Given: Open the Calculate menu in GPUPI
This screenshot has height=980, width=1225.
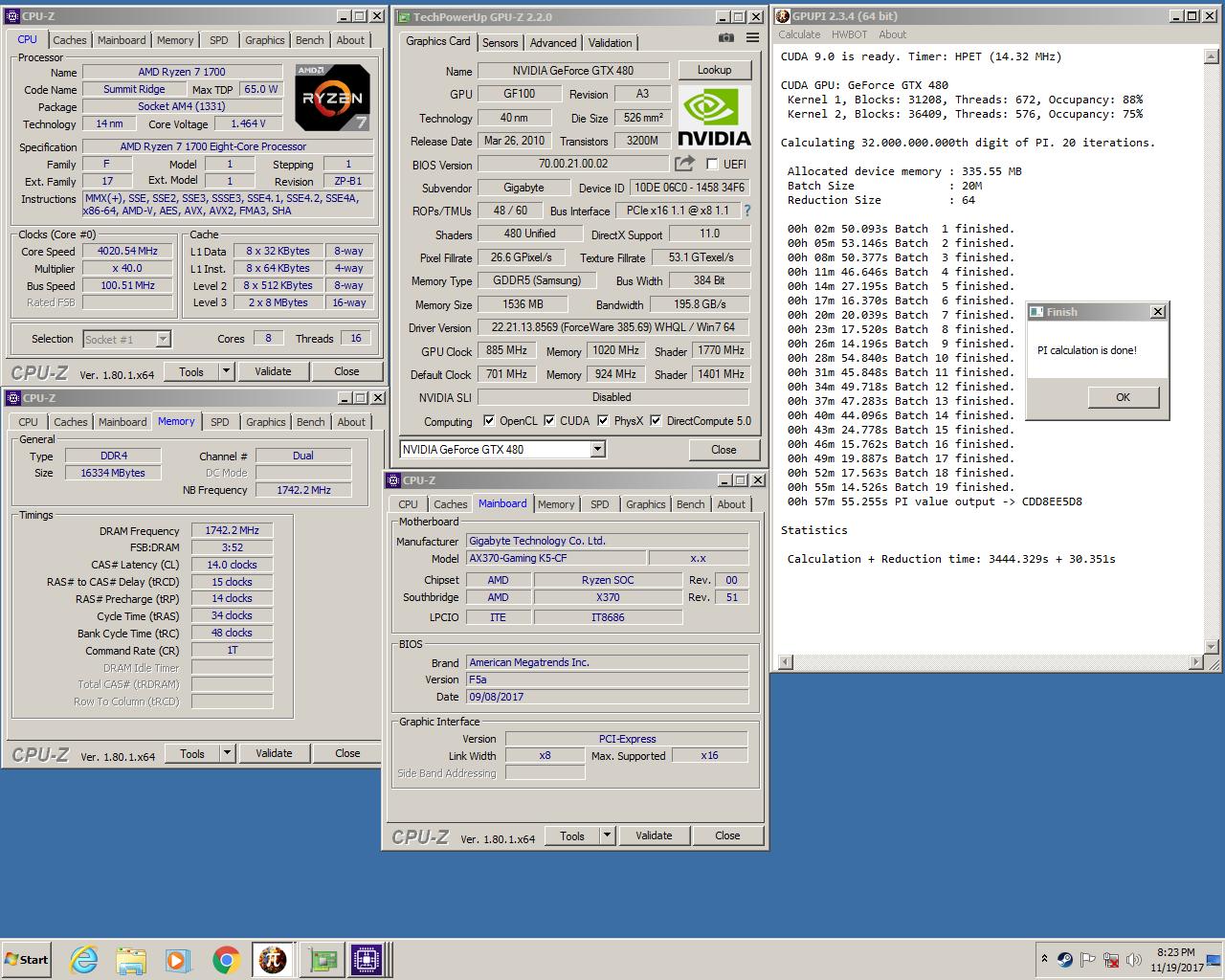Looking at the screenshot, I should [x=799, y=34].
